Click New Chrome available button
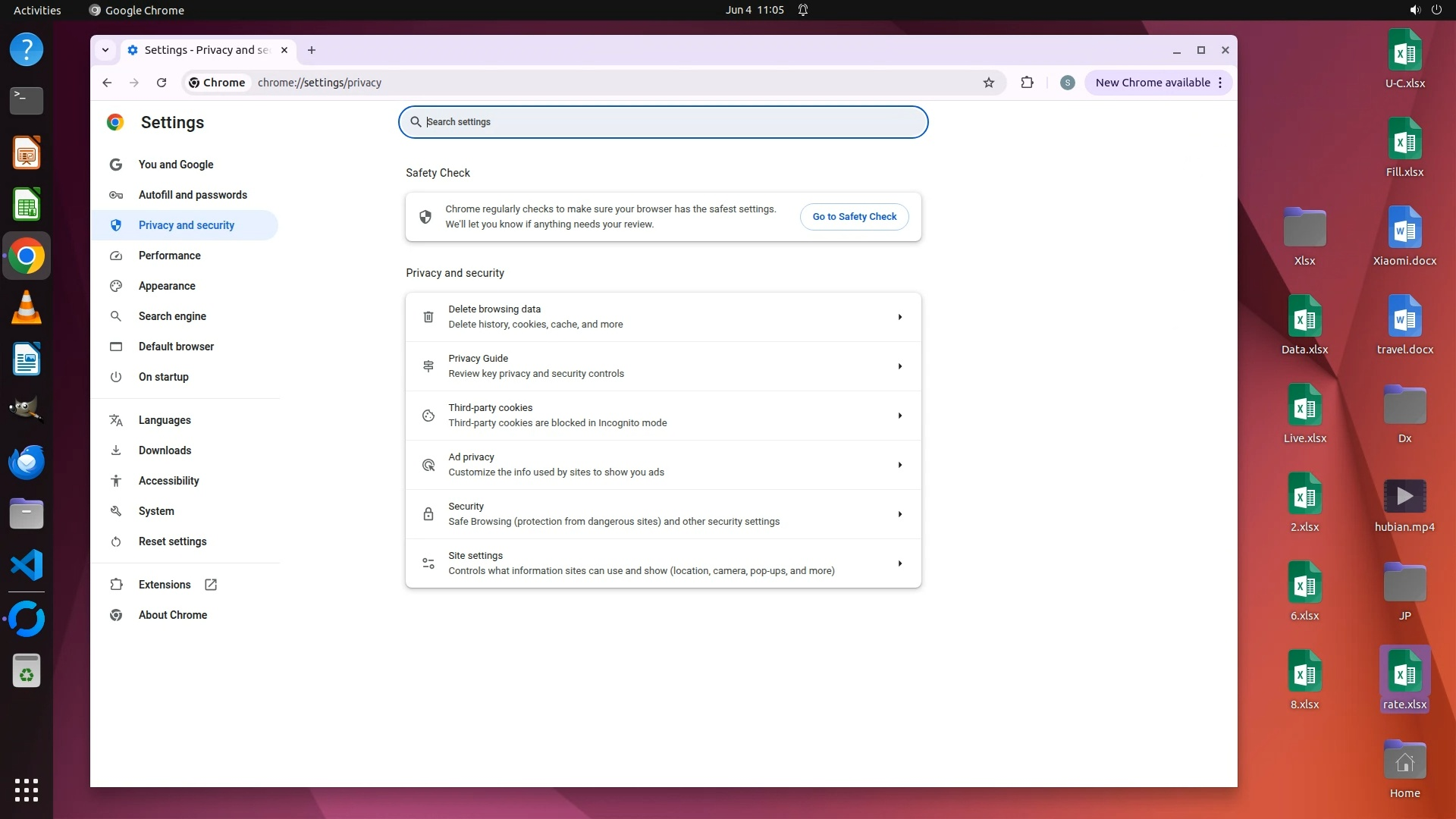Screen dimensions: 1456x819 (1152, 83)
